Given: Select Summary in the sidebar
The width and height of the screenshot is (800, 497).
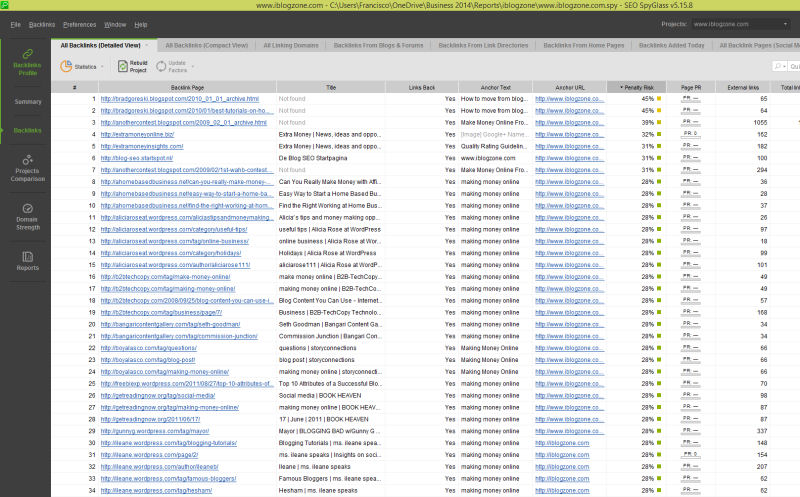Looking at the screenshot, I should (28, 102).
